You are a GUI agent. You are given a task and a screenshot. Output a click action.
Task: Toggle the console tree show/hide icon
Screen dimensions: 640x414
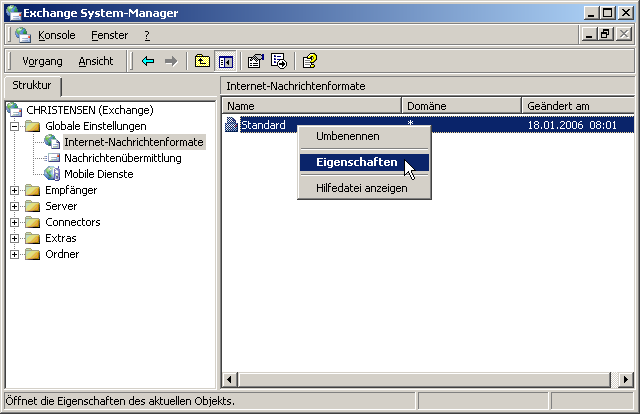pos(225,61)
